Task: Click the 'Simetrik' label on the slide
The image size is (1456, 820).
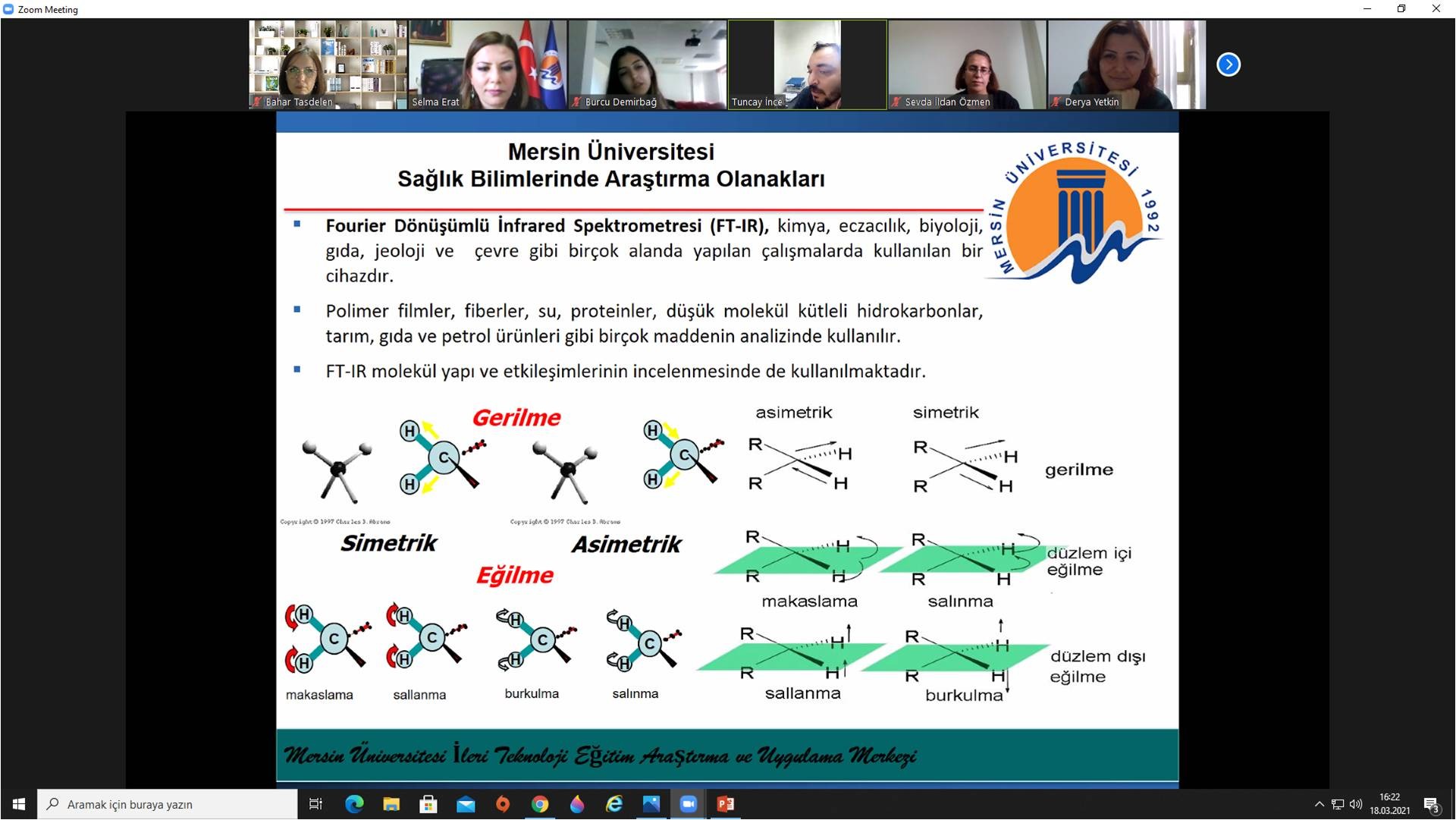Action: click(389, 543)
